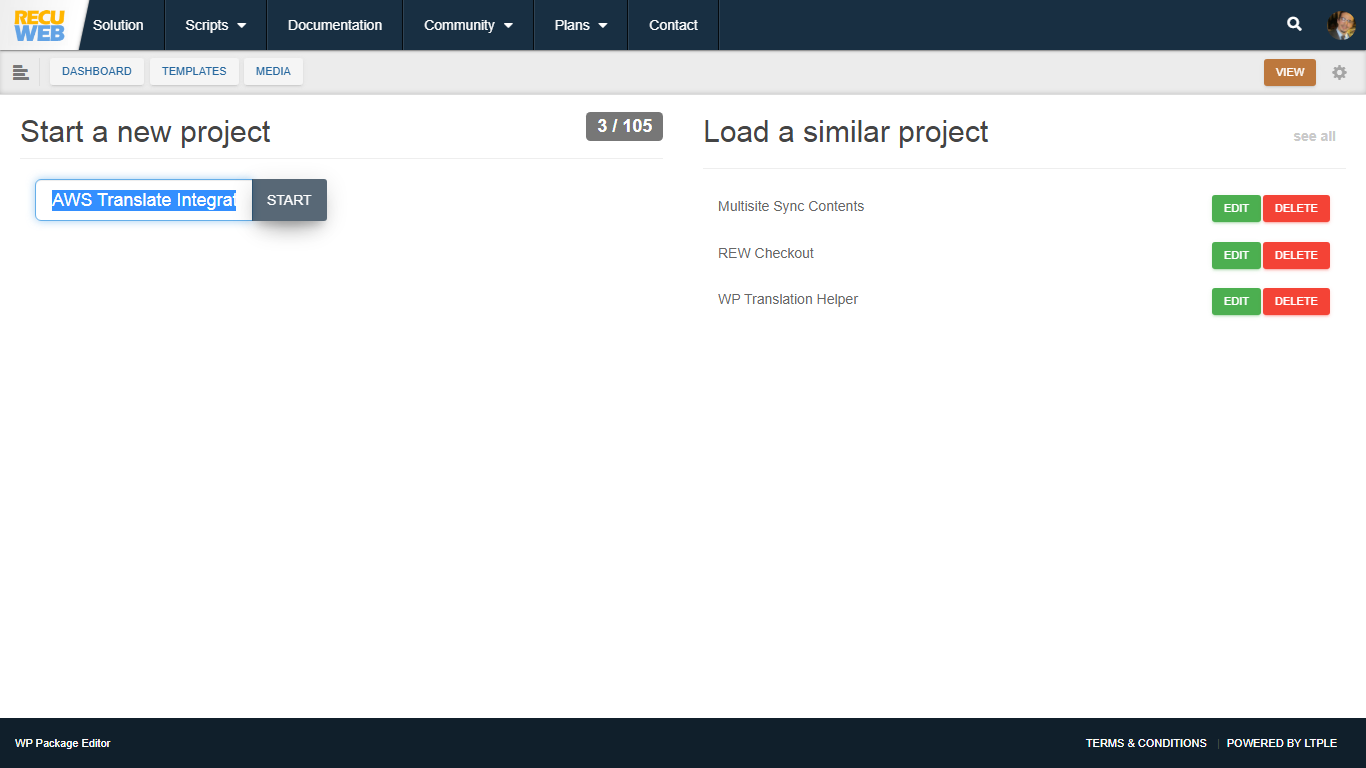1366x768 pixels.
Task: Switch to the Media tab
Action: [x=273, y=72]
